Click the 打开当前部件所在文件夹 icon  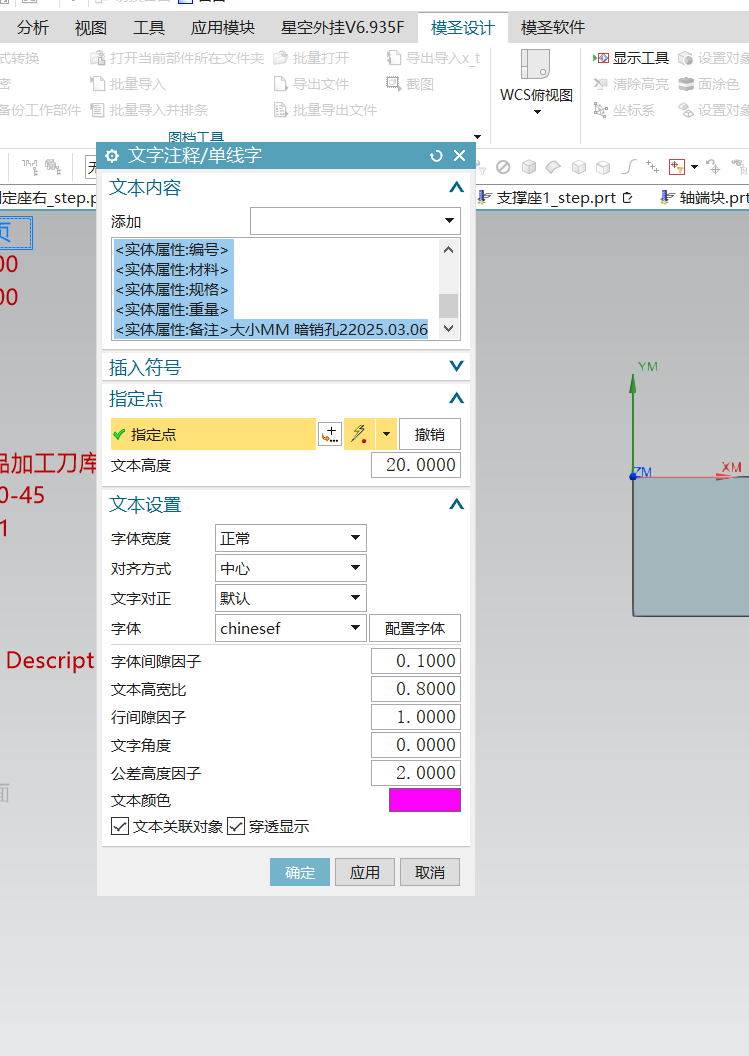click(x=98, y=59)
